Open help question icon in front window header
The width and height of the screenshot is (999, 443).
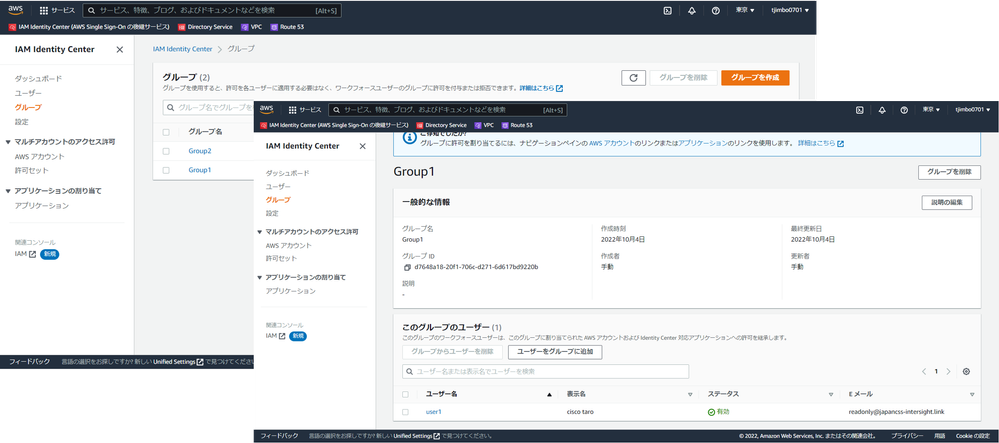(x=904, y=110)
